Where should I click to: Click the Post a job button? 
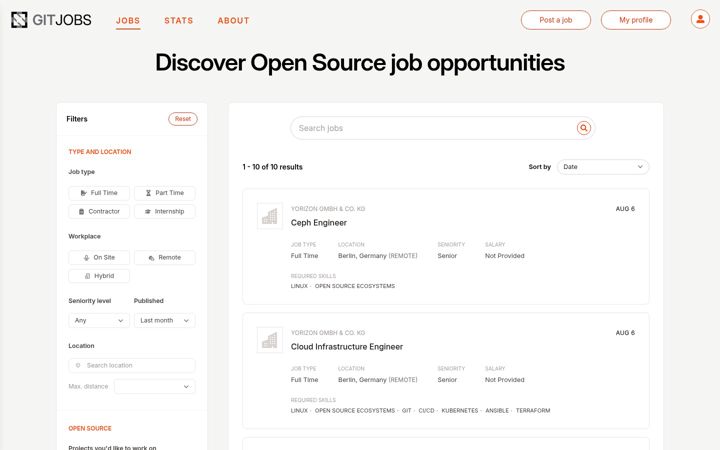(556, 20)
